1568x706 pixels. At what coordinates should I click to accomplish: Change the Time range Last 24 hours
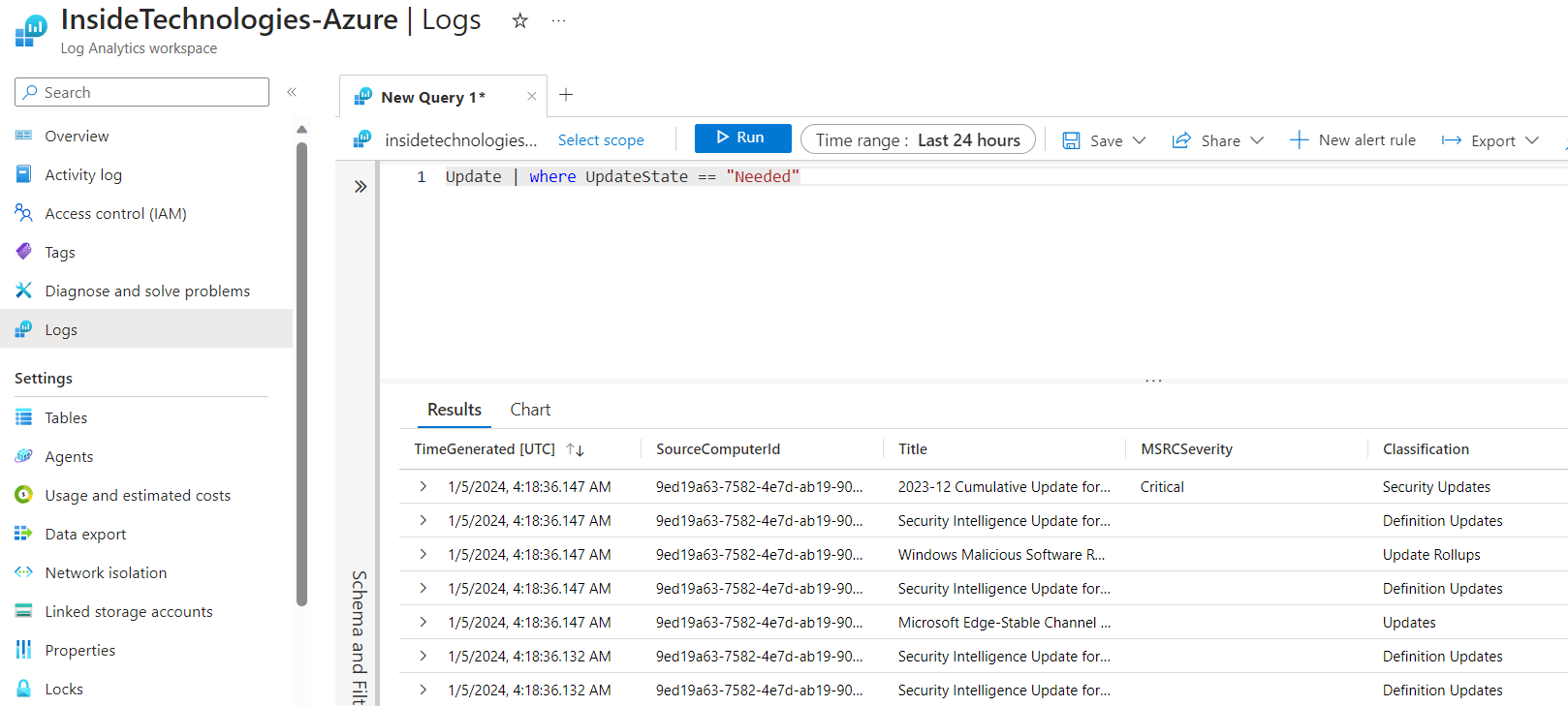pyautogui.click(x=918, y=139)
